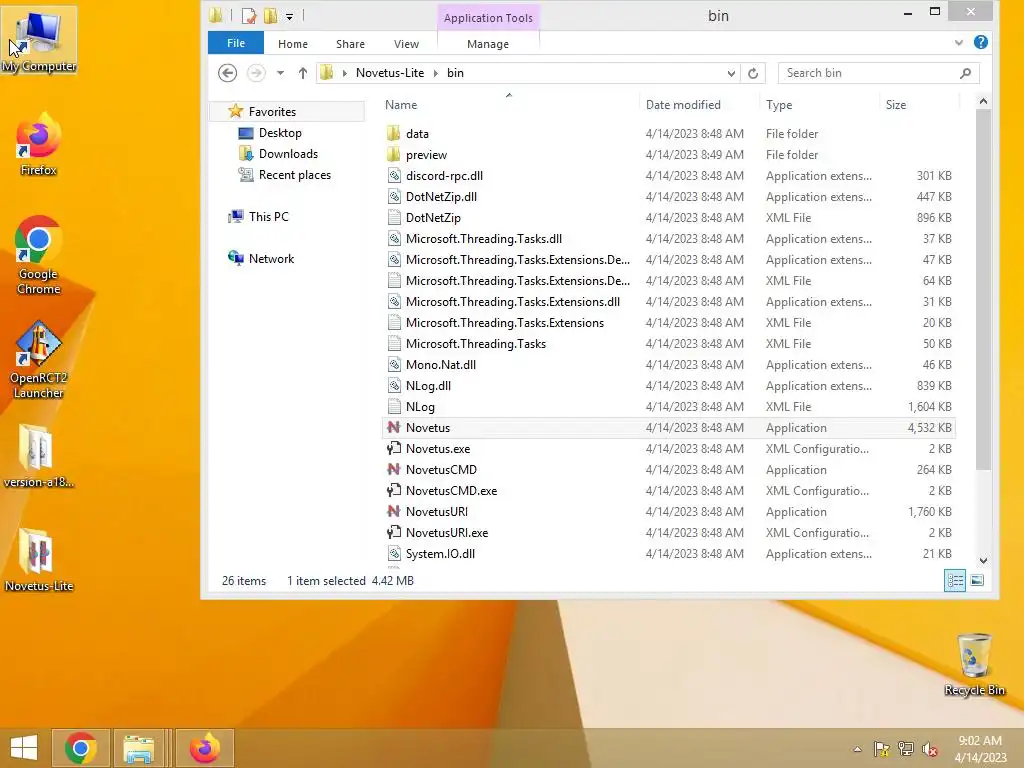This screenshot has width=1024, height=768.
Task: Open Explorer help question mark icon
Action: [980, 42]
